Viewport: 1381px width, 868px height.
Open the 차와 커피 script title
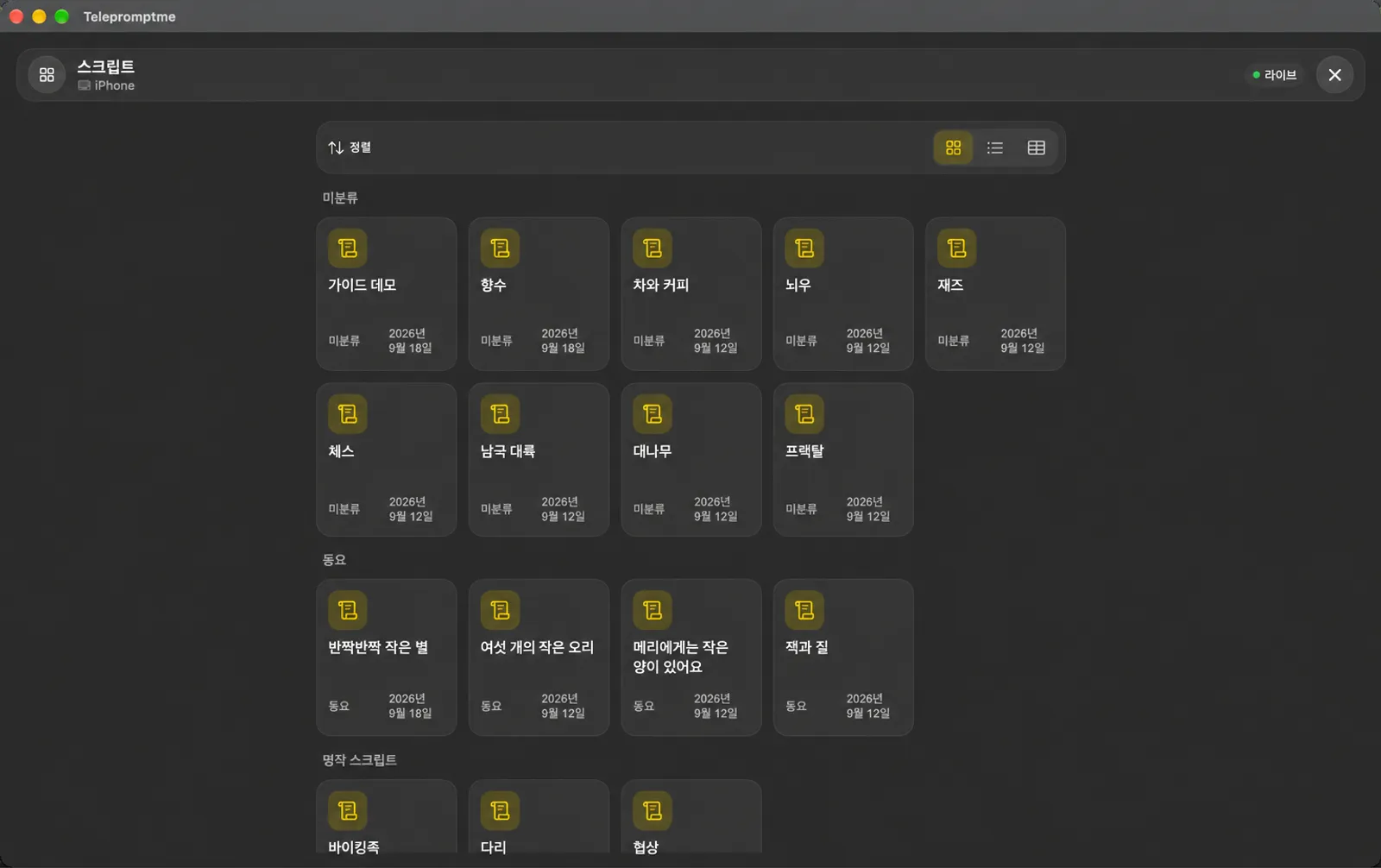coord(660,285)
